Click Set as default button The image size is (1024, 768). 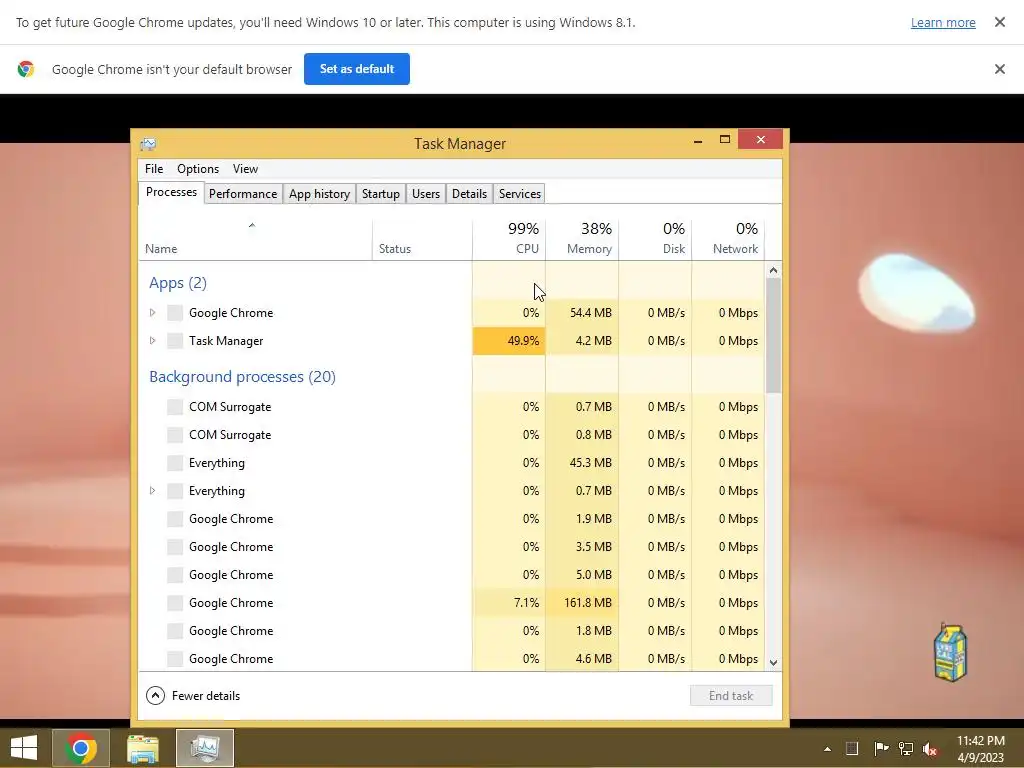click(x=357, y=69)
